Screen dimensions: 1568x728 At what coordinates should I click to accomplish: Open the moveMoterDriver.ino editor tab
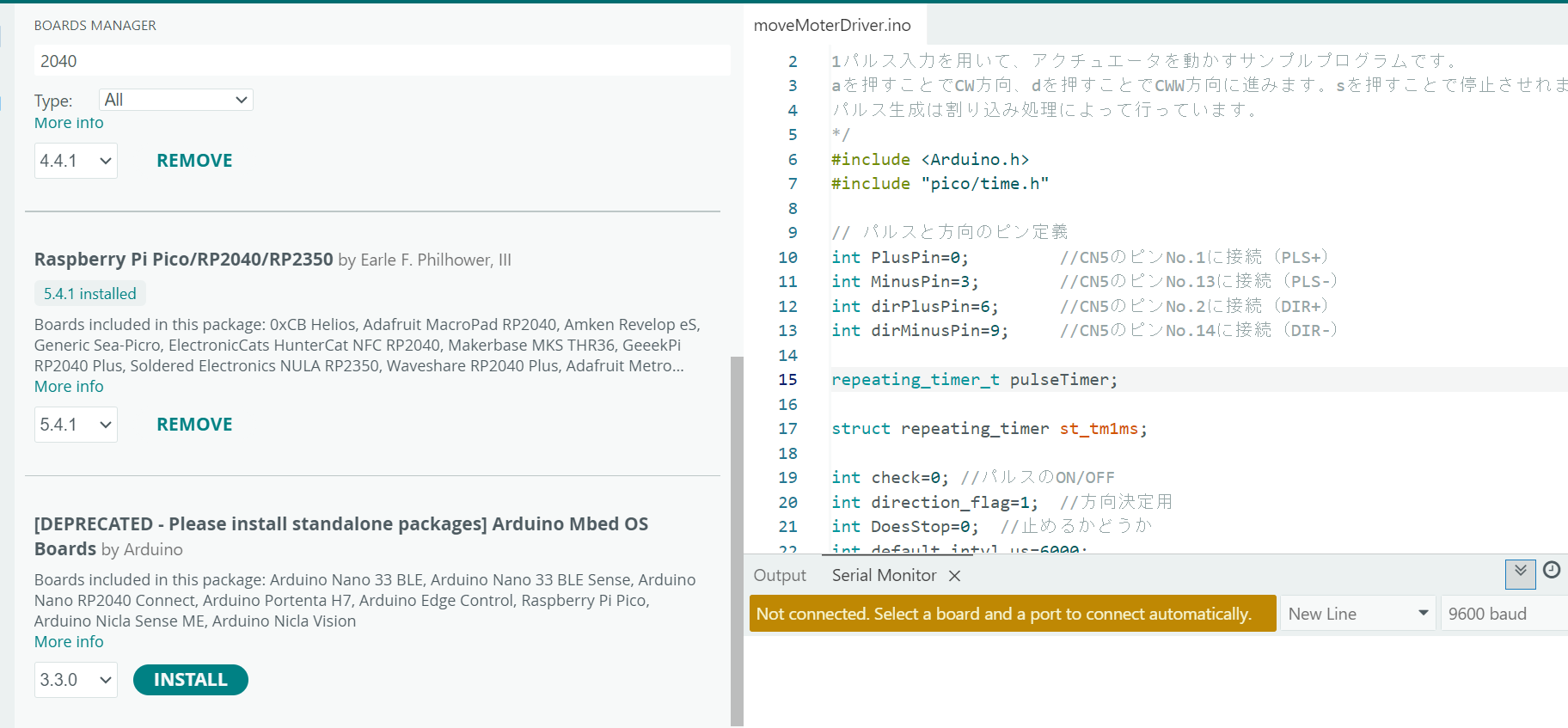[831, 26]
